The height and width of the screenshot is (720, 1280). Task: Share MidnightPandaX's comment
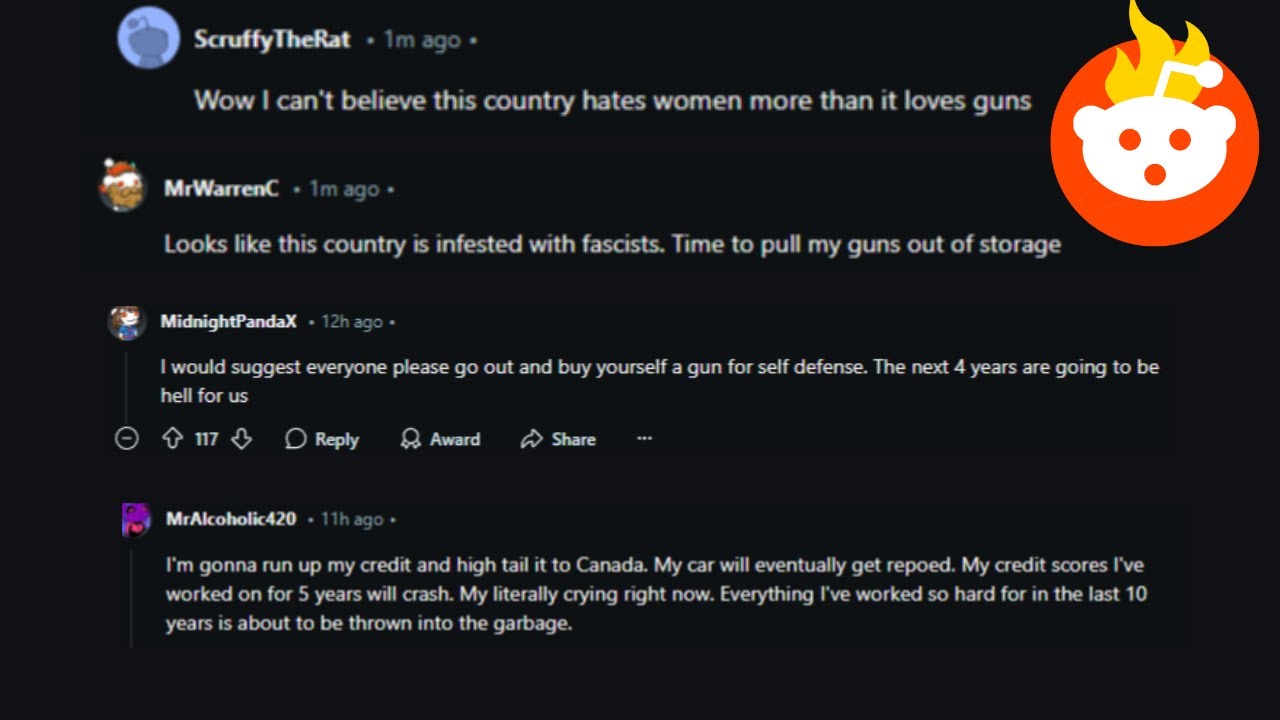pos(558,439)
